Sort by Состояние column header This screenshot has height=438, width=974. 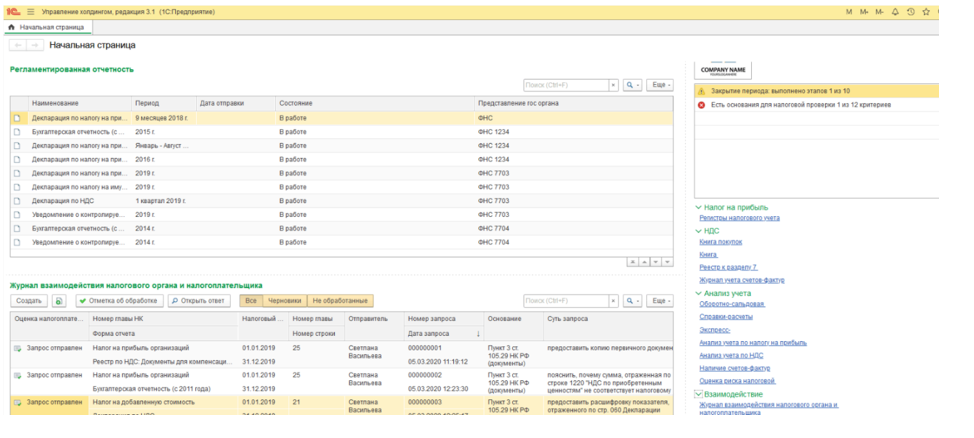[x=375, y=103]
